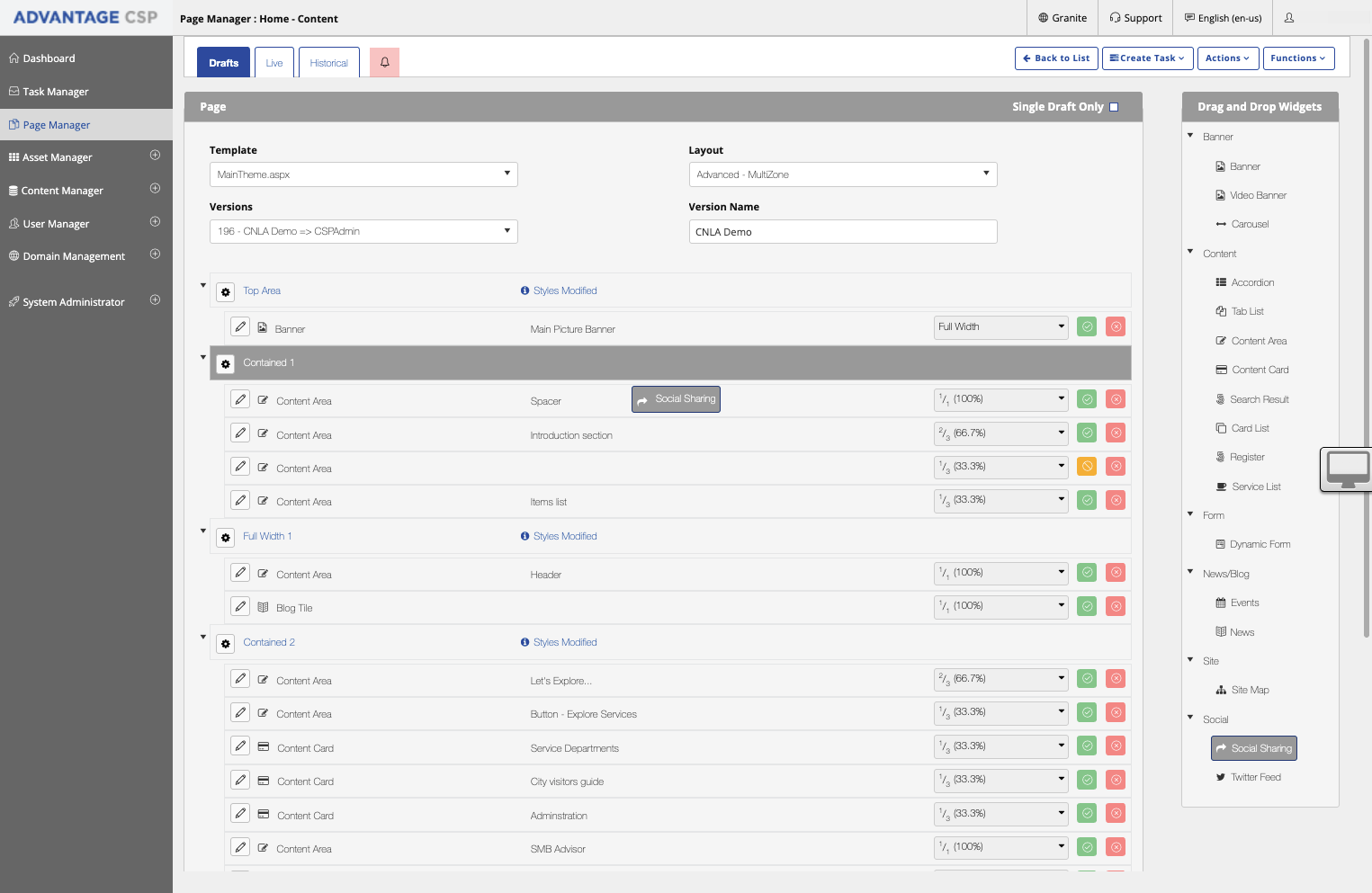Click the desktop monitor preview icon
Viewport: 1372px width, 893px height.
pyautogui.click(x=1347, y=469)
